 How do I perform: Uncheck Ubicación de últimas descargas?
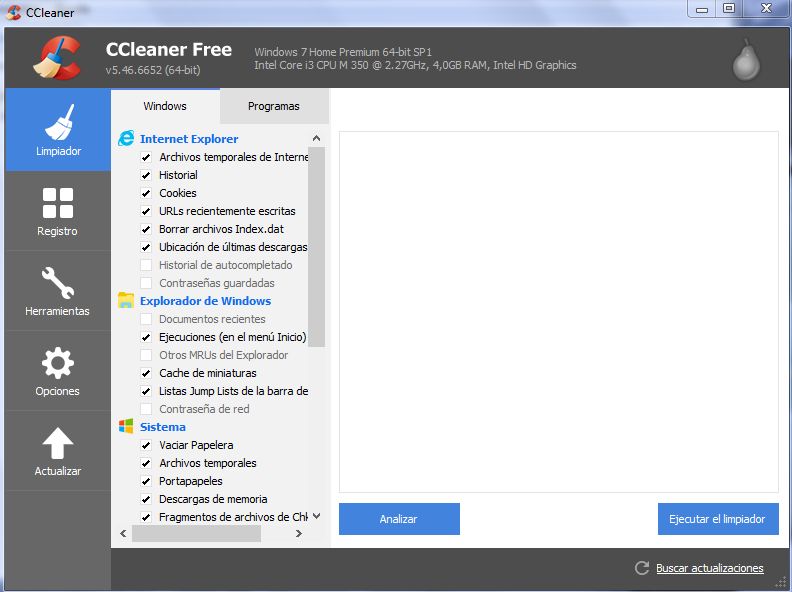146,247
